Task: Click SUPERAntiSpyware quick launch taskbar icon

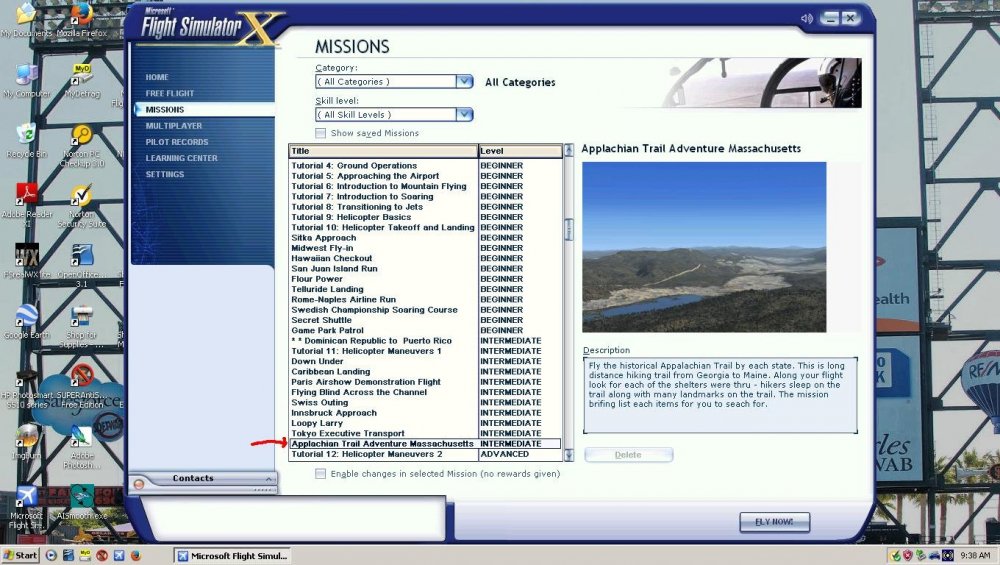Action: pyautogui.click(x=101, y=555)
